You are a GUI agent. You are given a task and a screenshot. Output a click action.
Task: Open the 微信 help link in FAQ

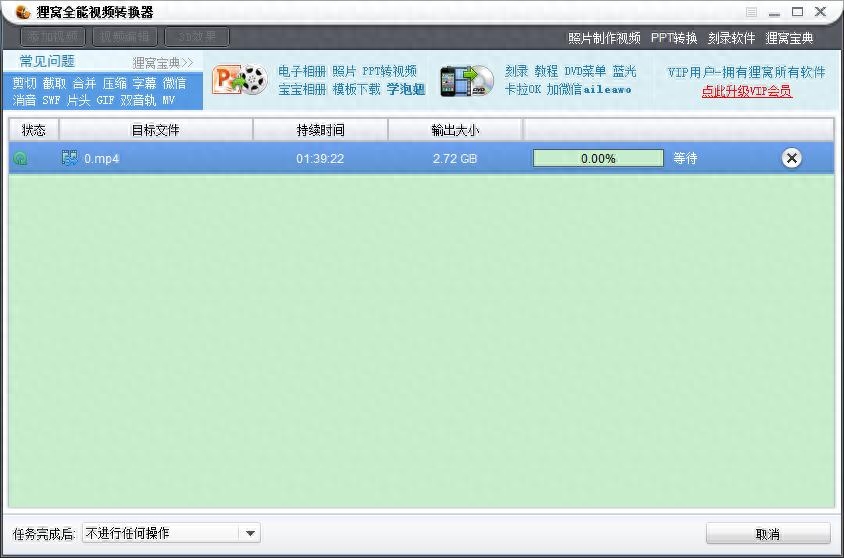[174, 83]
